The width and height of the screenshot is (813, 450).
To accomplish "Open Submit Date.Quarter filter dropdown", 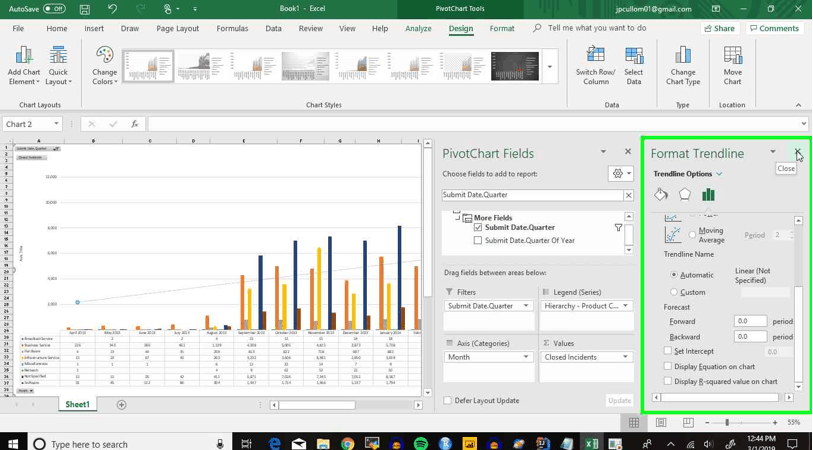I will 526,306.
